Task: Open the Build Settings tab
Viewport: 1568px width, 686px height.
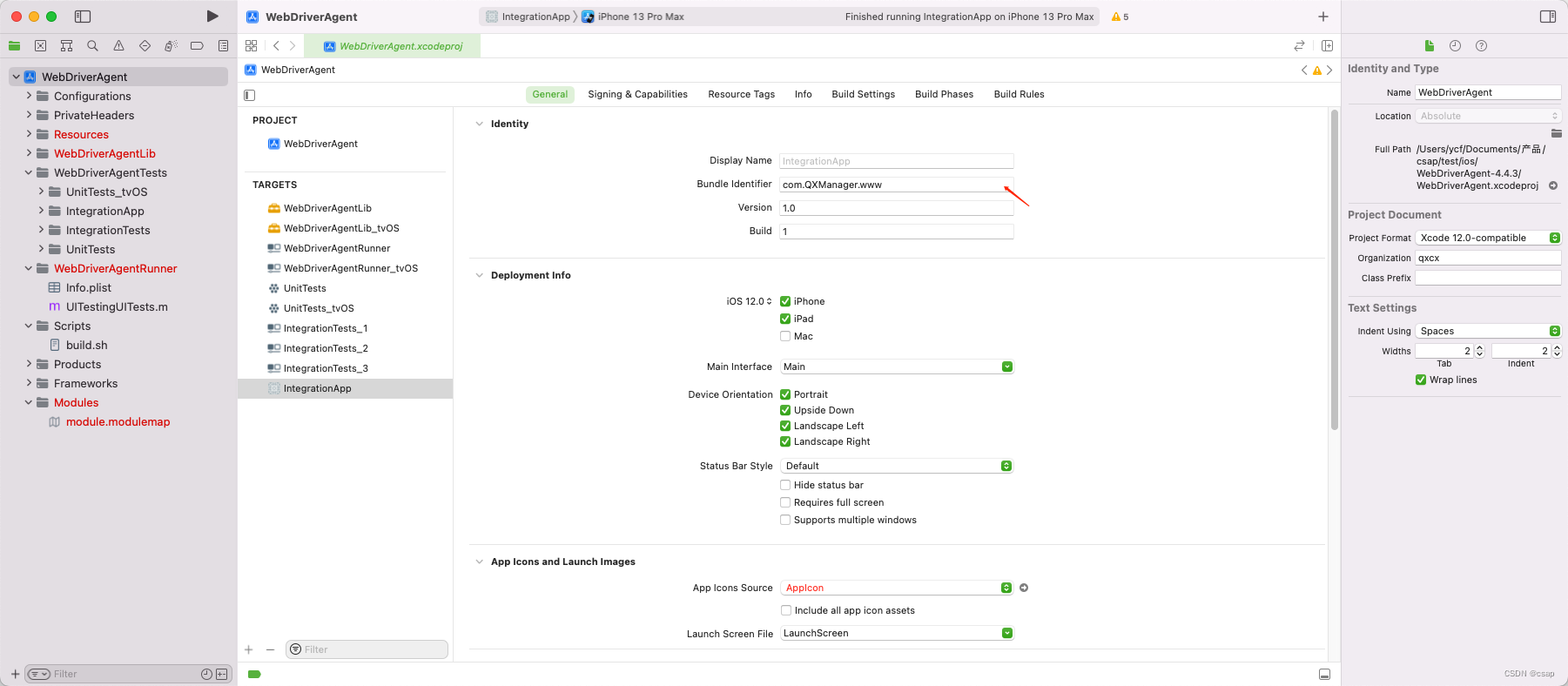Action: tap(863, 94)
